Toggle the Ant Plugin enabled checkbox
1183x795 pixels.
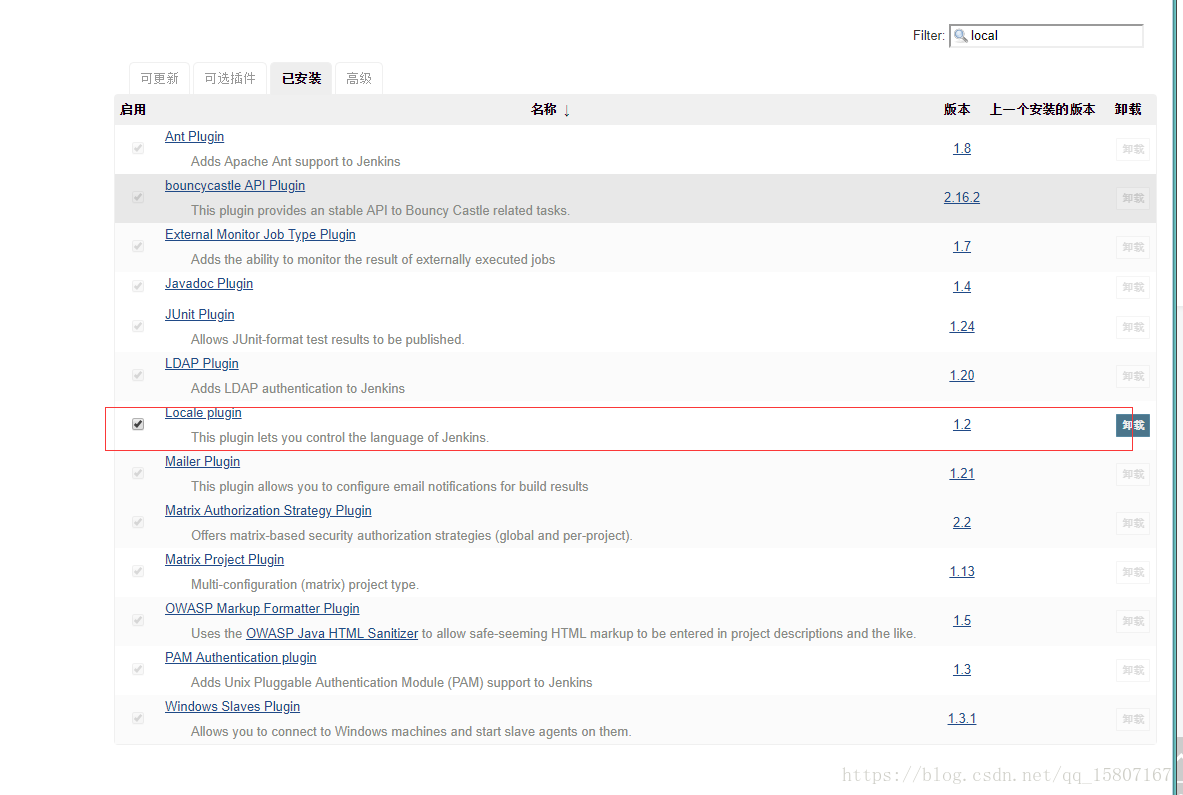click(138, 148)
